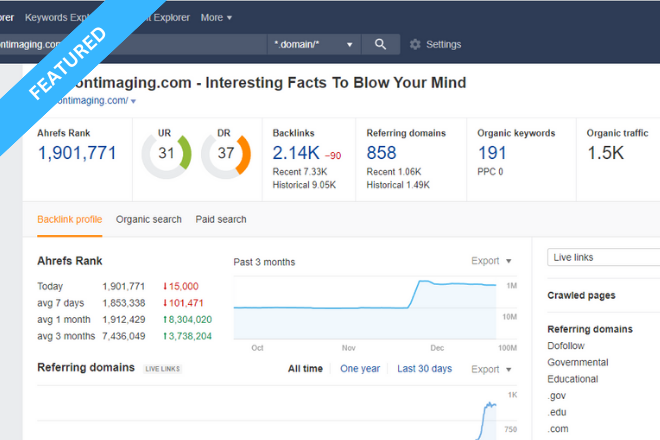Open the Live links dropdown
This screenshot has width=660, height=440.
pyautogui.click(x=603, y=257)
